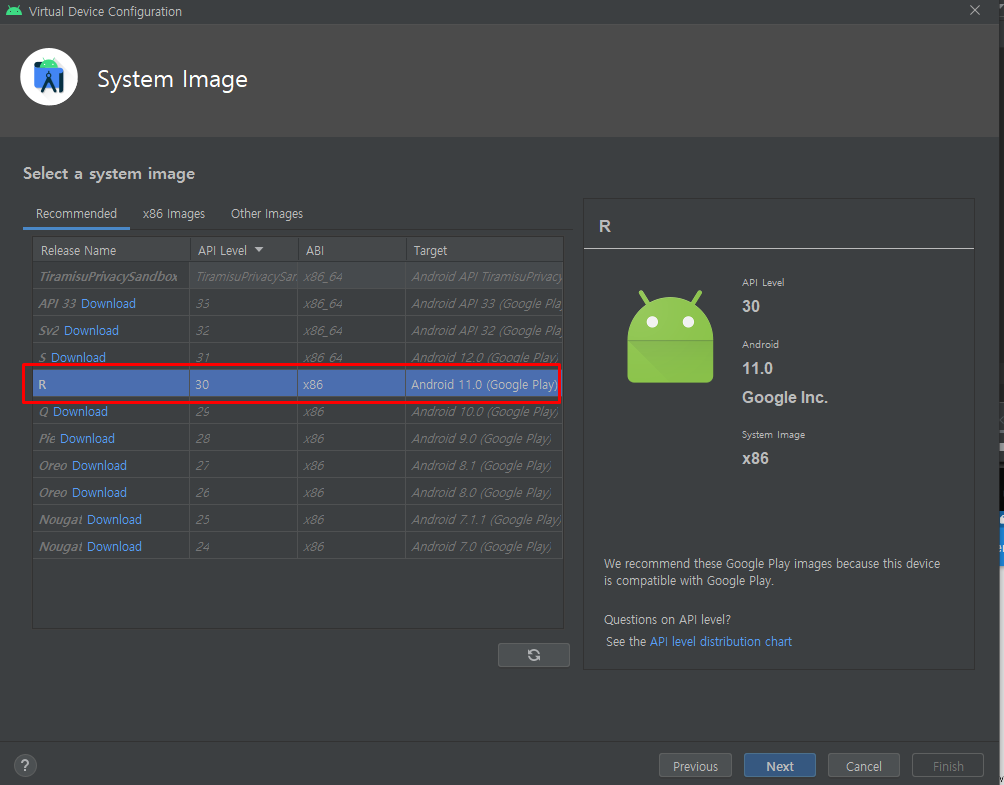Screen dimensions: 1004x785
Task: Download the Nougat API 25 image
Action: [114, 519]
